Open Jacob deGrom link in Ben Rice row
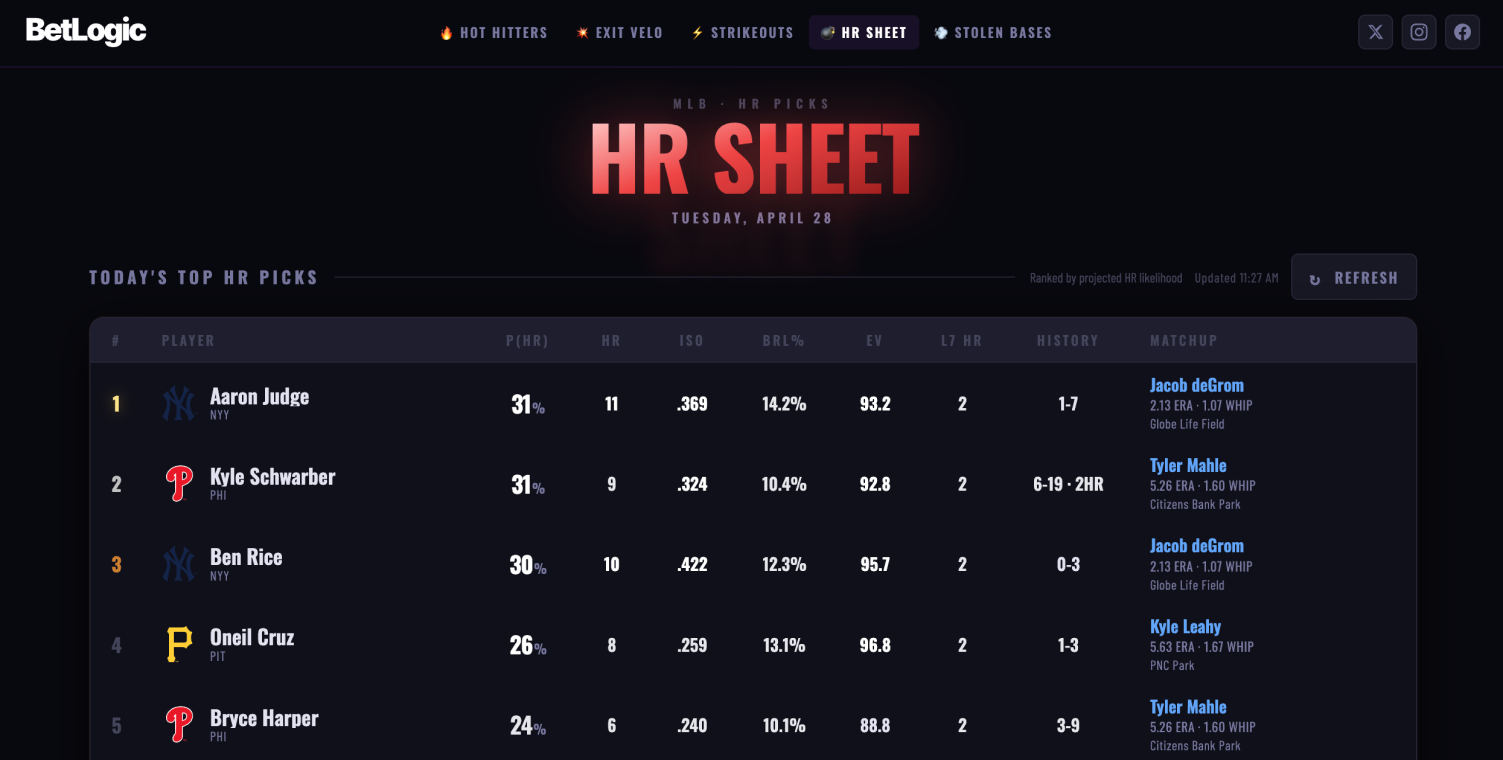1503x760 pixels. tap(1197, 546)
